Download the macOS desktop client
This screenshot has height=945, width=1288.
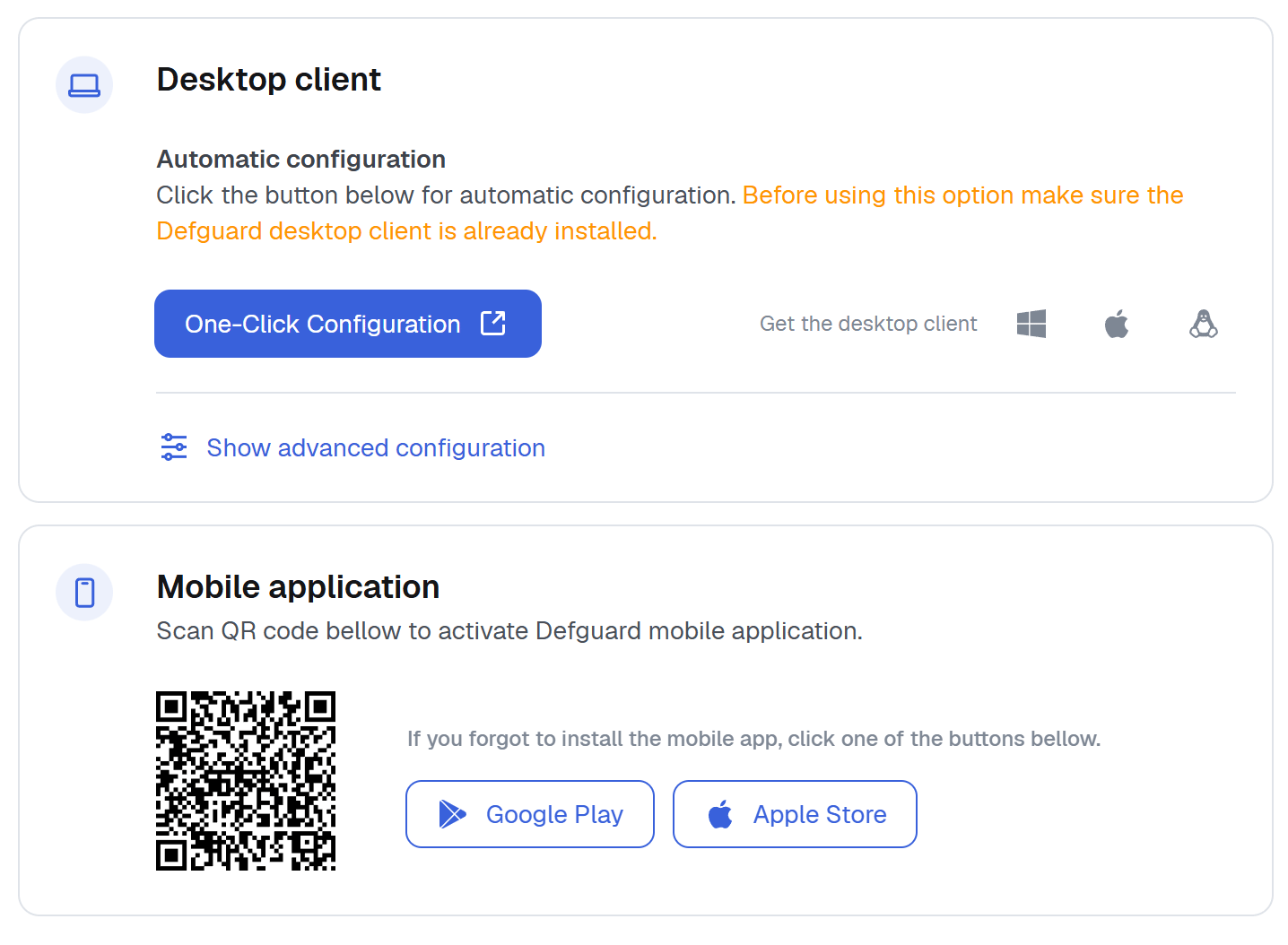[1117, 324]
